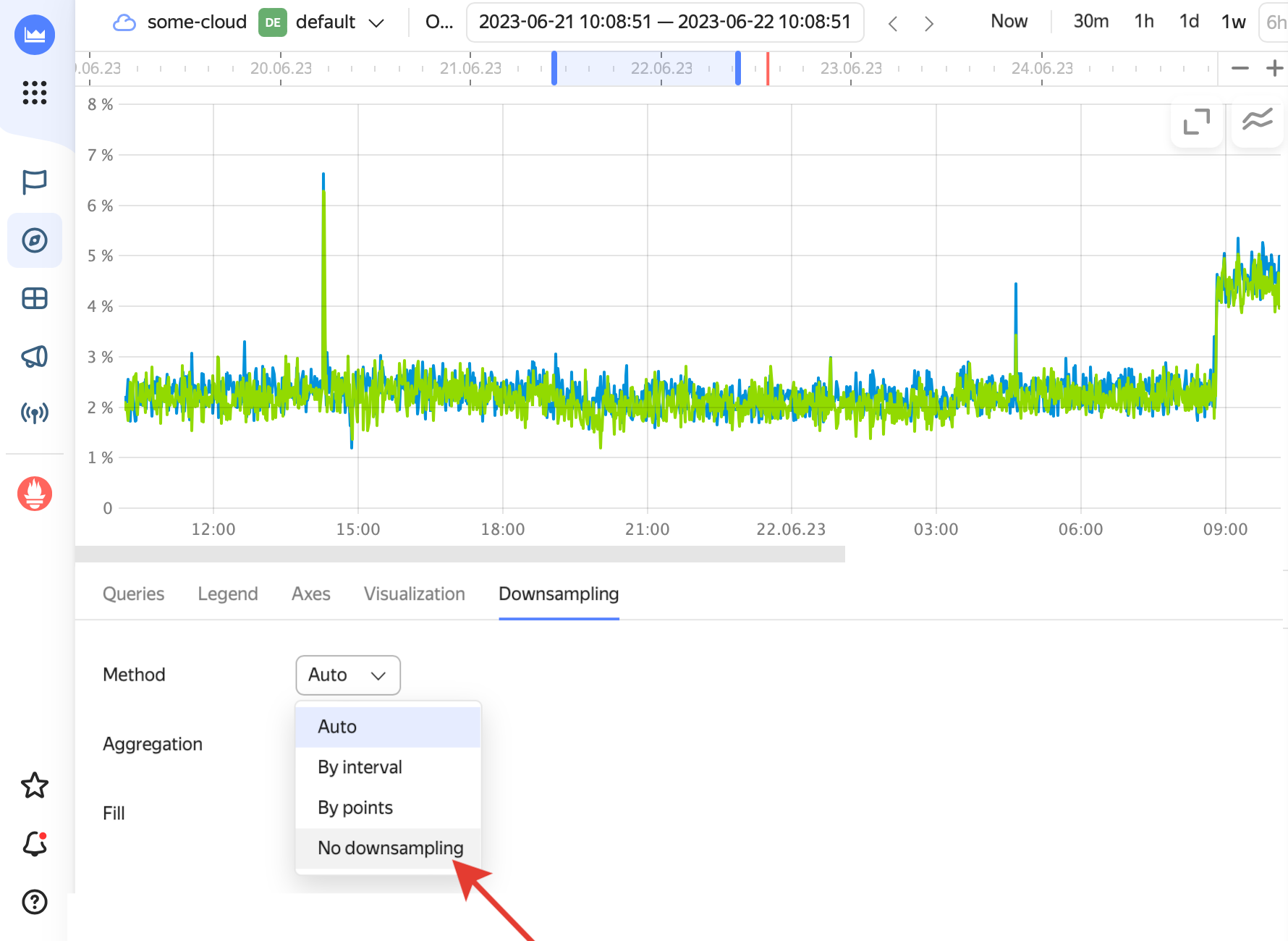Switch to the Visualization tab

click(x=414, y=594)
